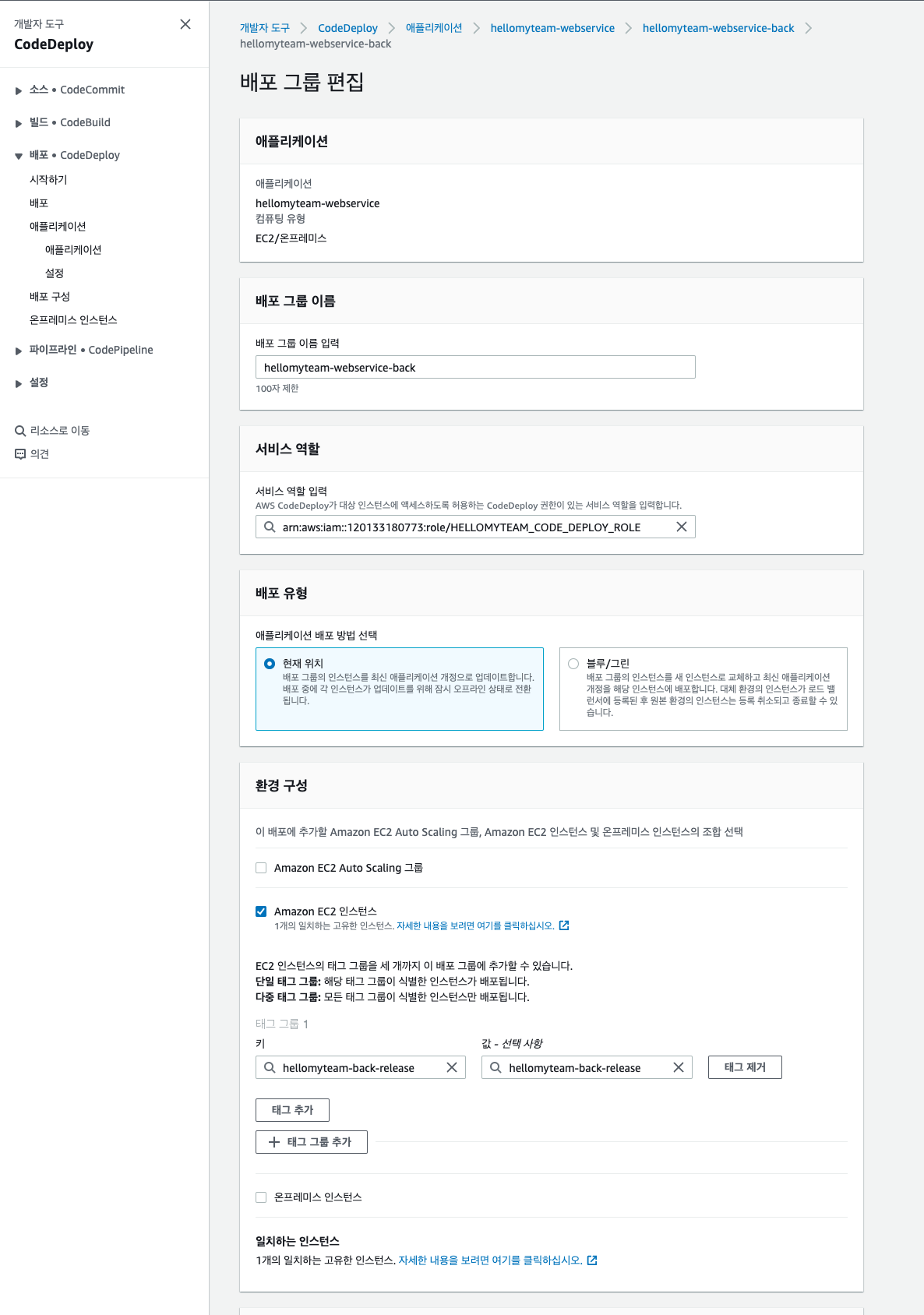924x1315 pixels.
Task: Expand the 빌드 CodeBuild section
Action: [19, 123]
